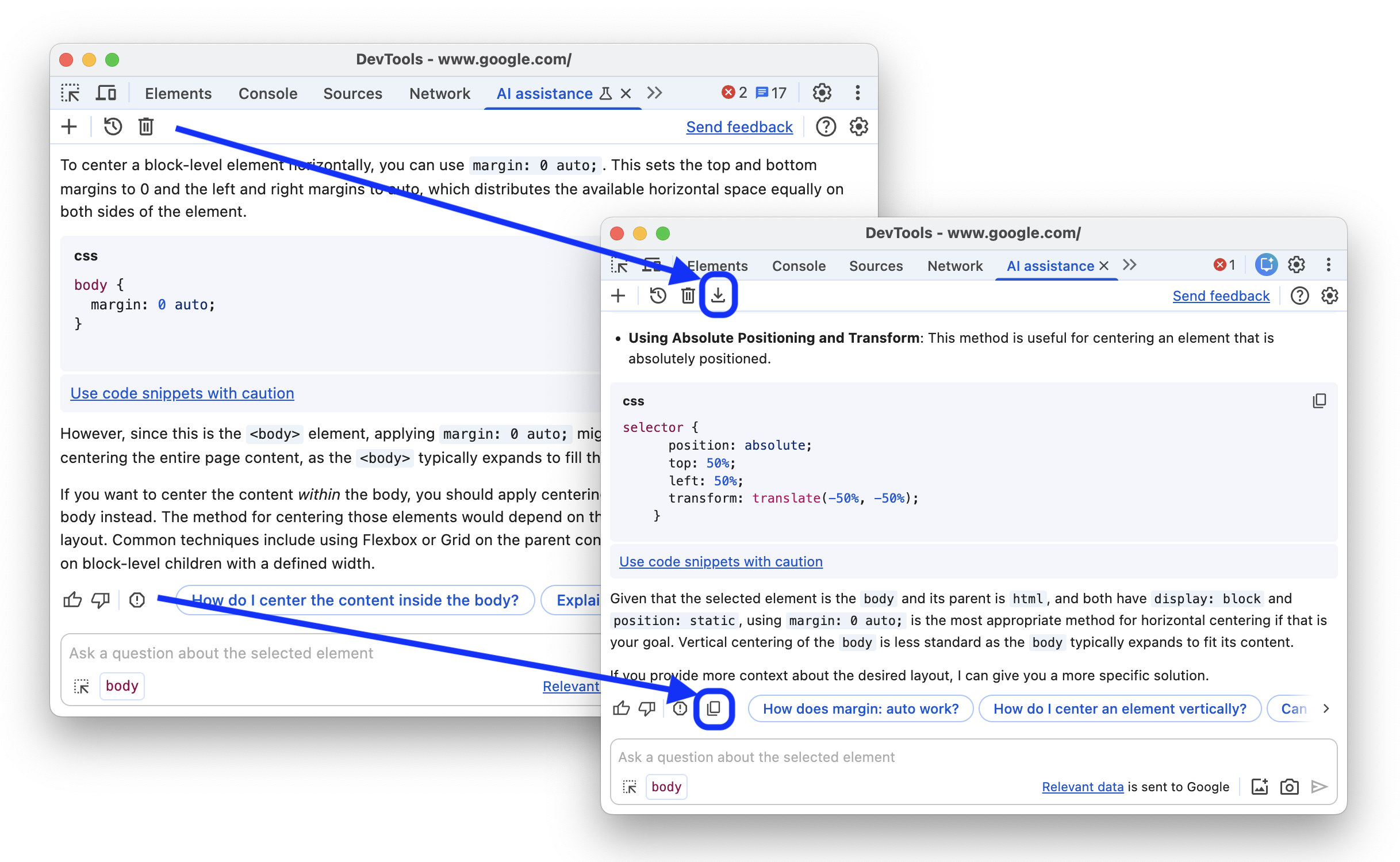Delete the current conversation
1400x862 pixels.
point(688,295)
